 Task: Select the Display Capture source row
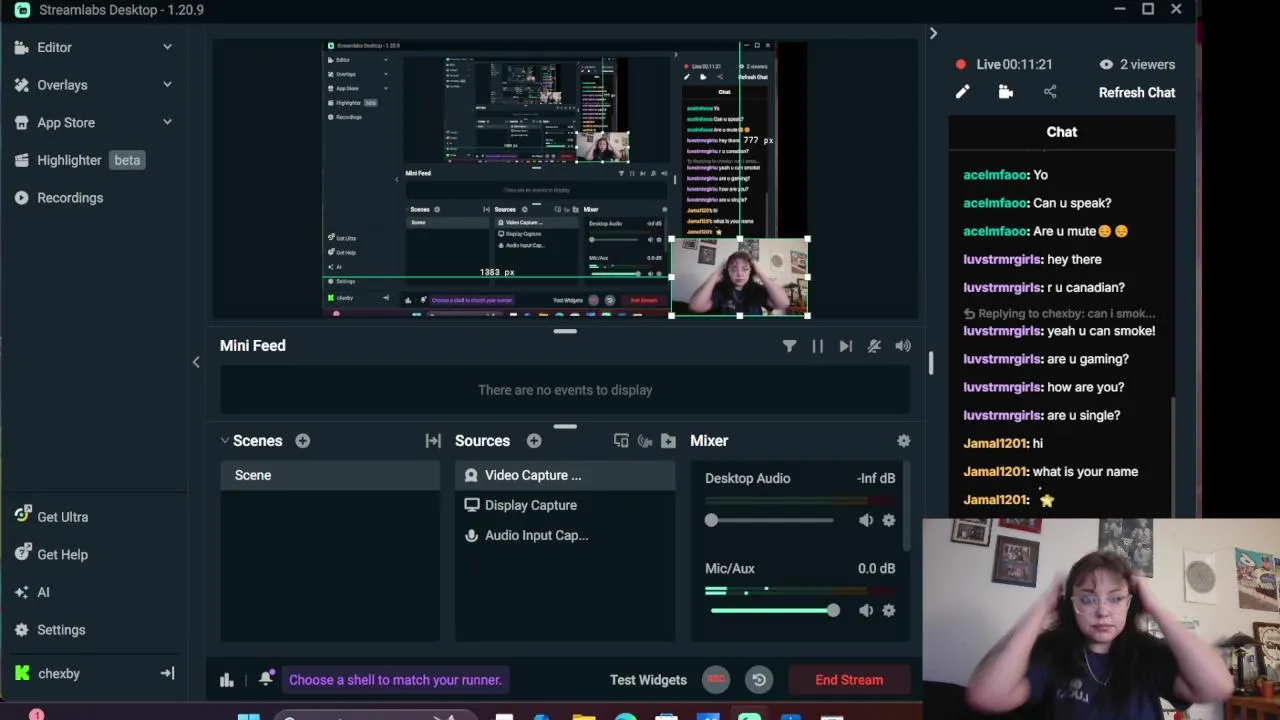click(x=565, y=505)
